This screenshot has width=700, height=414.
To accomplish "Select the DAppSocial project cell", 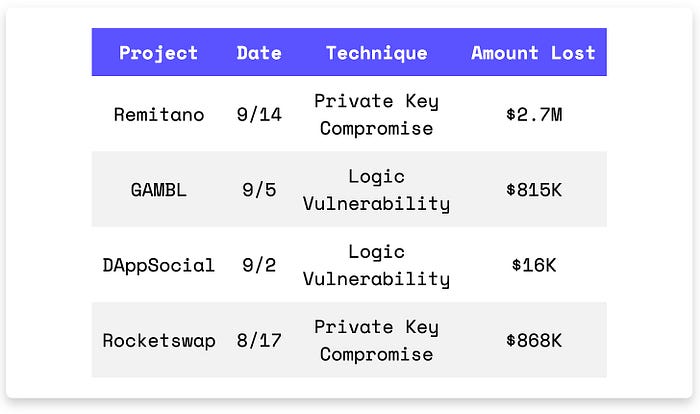I will pos(158,265).
